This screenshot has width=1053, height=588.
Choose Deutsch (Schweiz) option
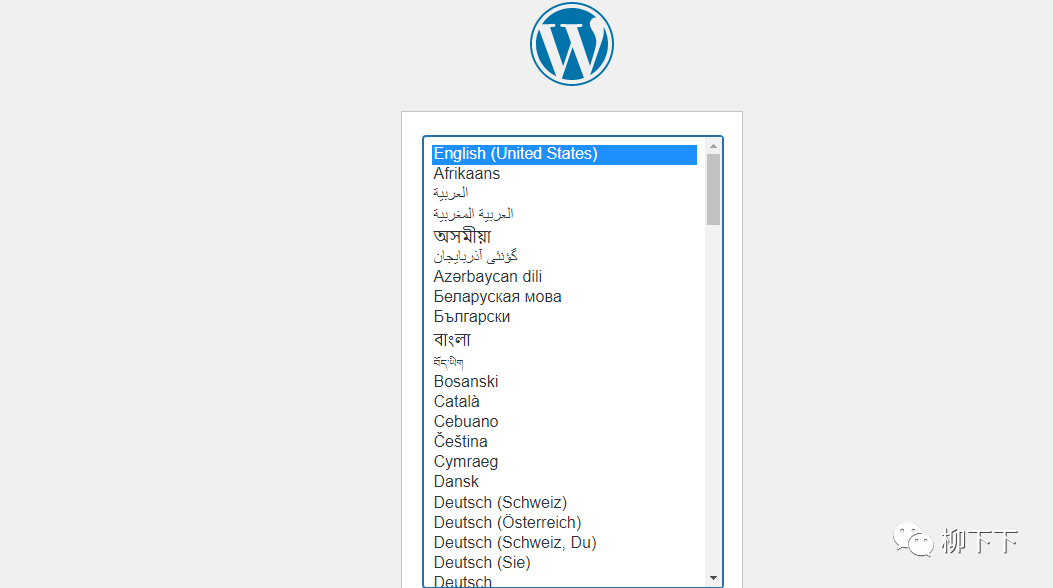pos(500,503)
